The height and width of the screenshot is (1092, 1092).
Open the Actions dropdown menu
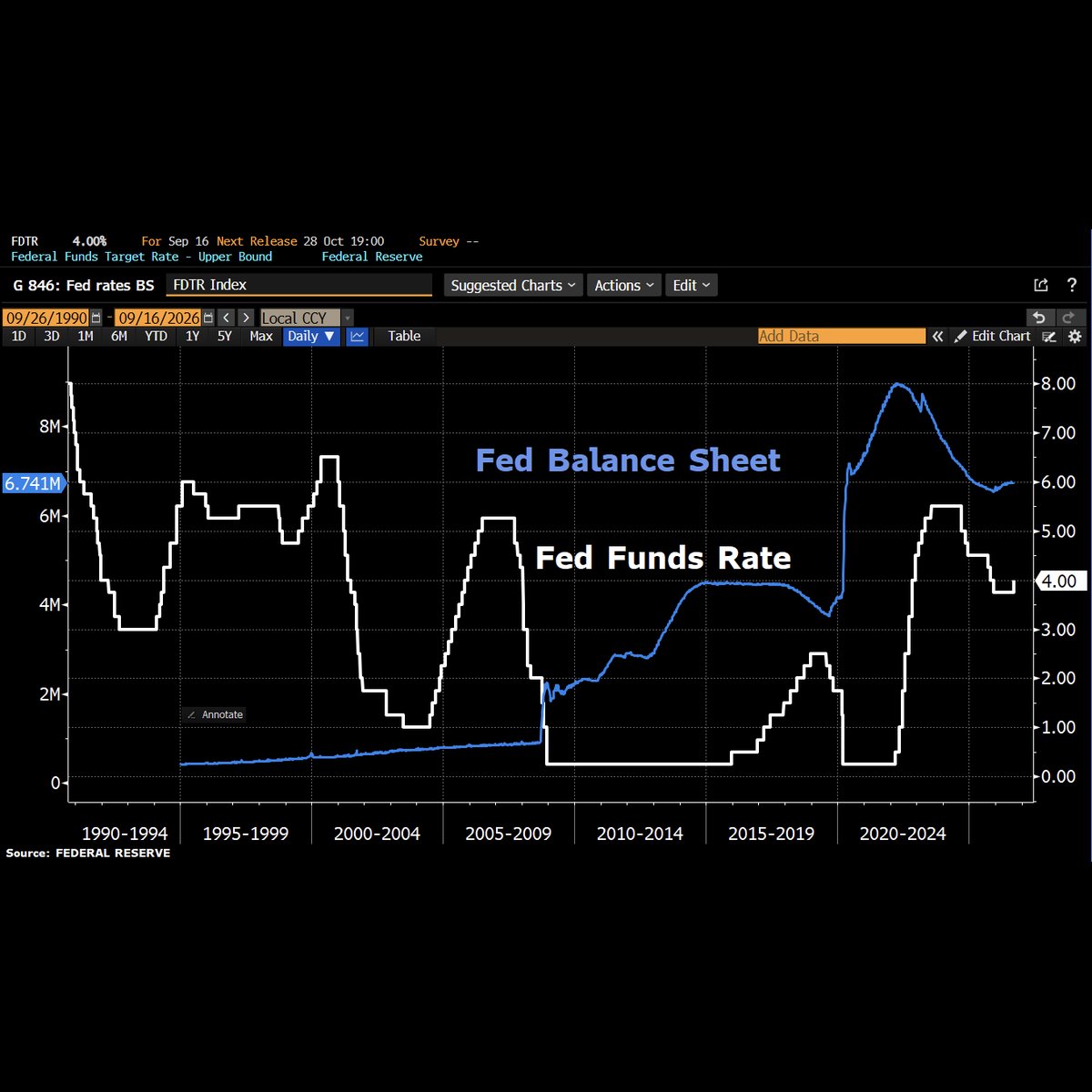point(624,285)
